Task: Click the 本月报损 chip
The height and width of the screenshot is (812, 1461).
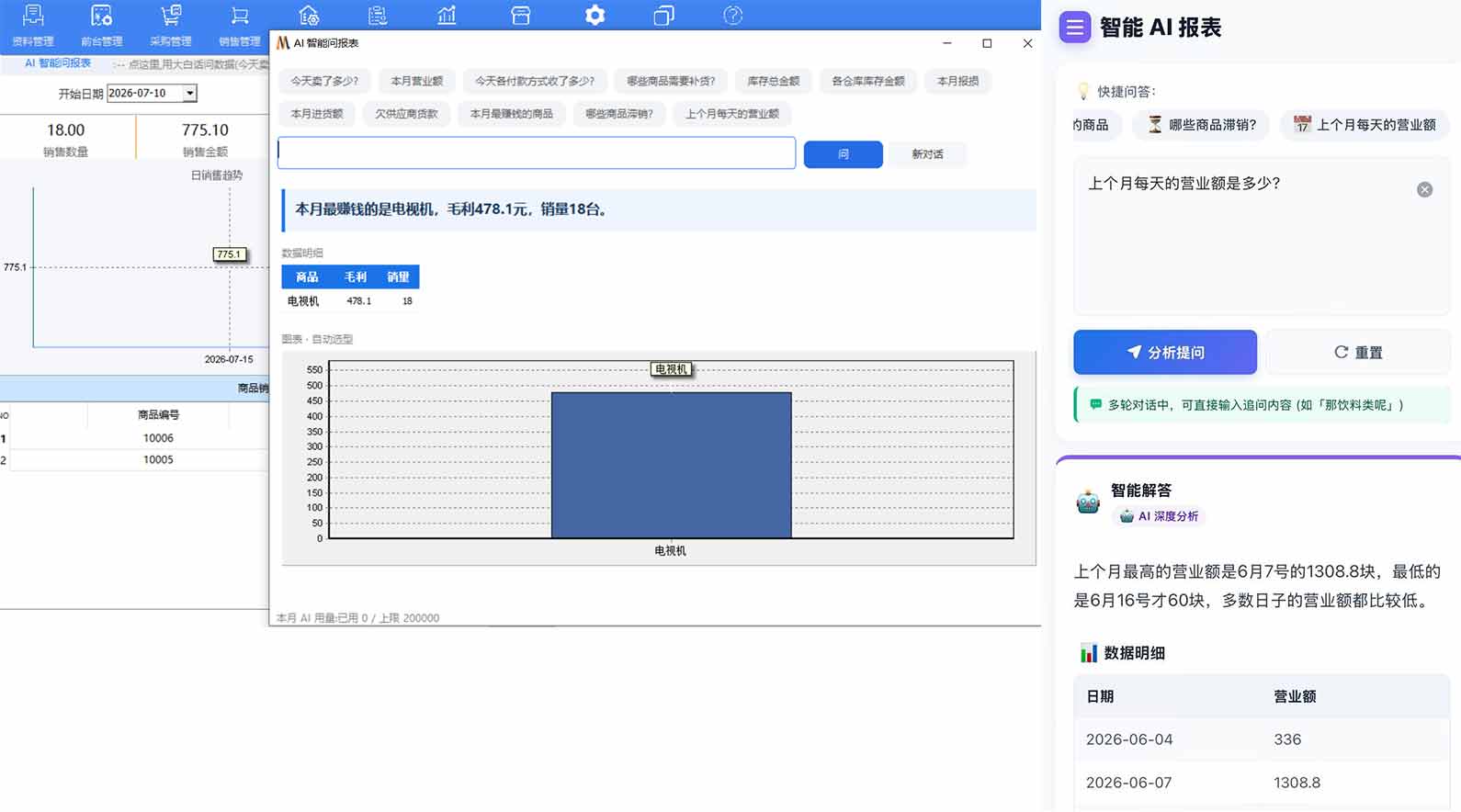Action: click(x=957, y=81)
